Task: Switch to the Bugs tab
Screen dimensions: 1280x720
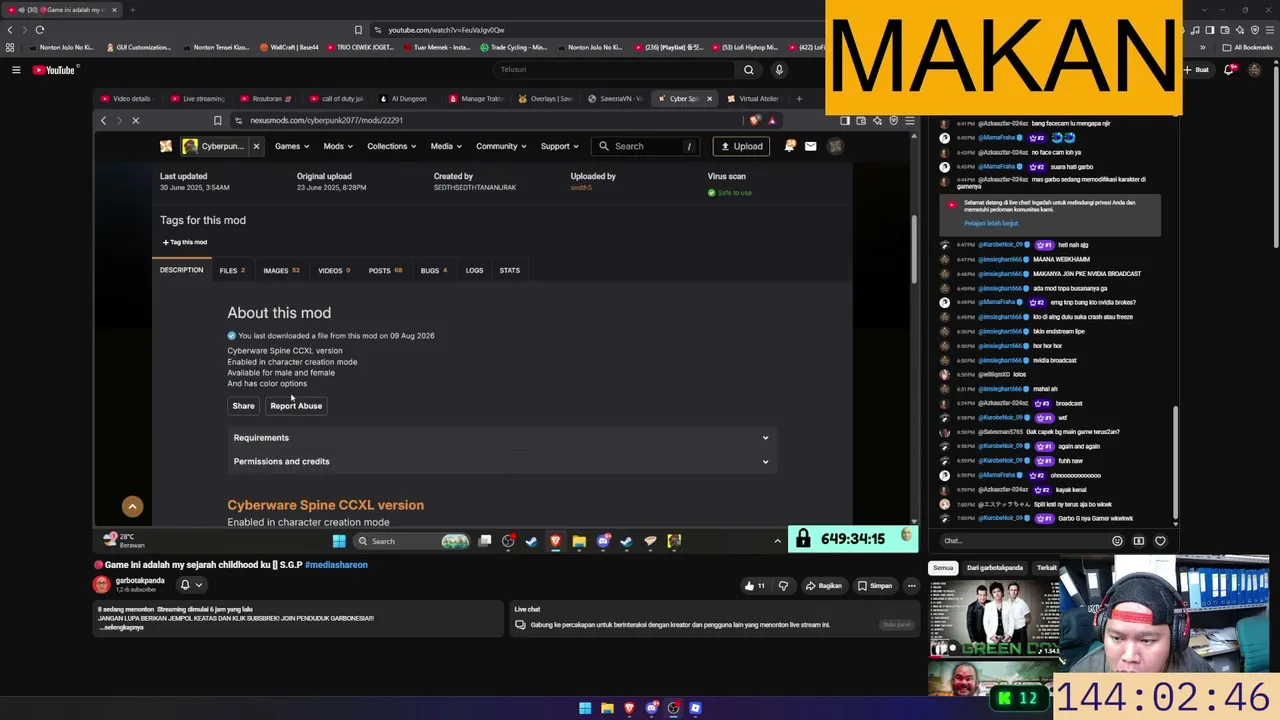Action: (433, 271)
